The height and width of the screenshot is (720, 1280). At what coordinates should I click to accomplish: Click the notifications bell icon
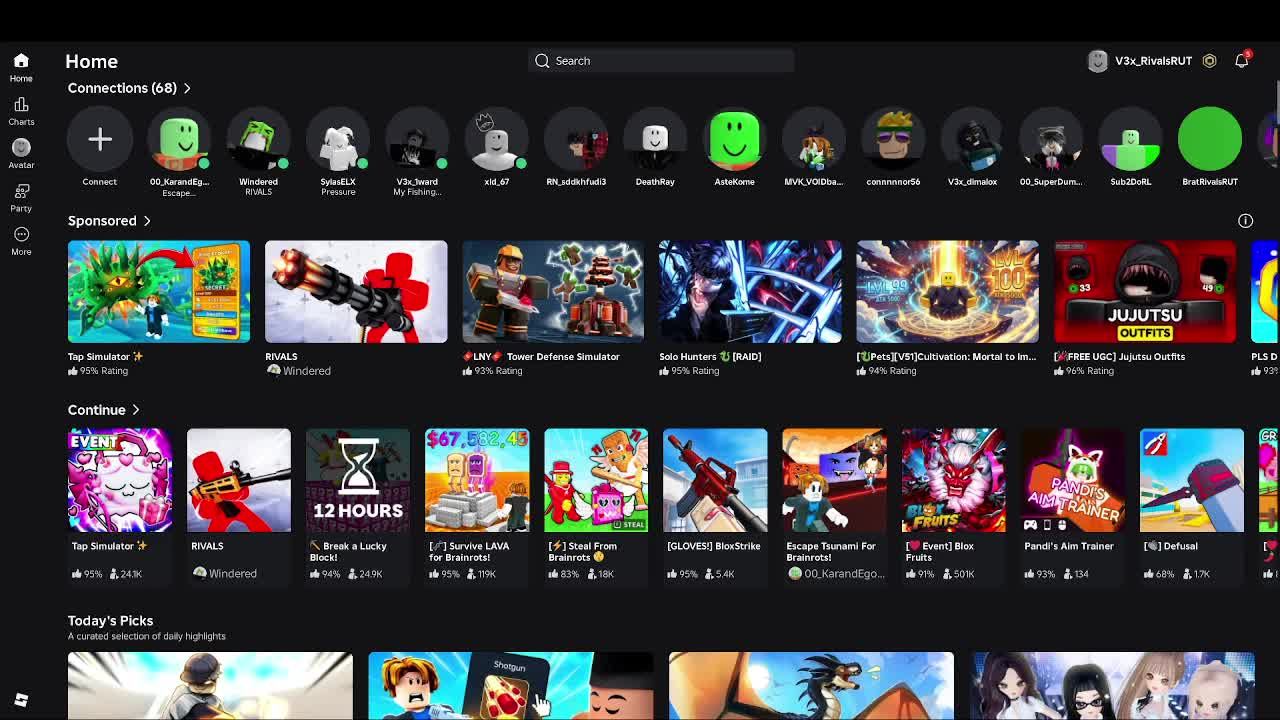1242,60
